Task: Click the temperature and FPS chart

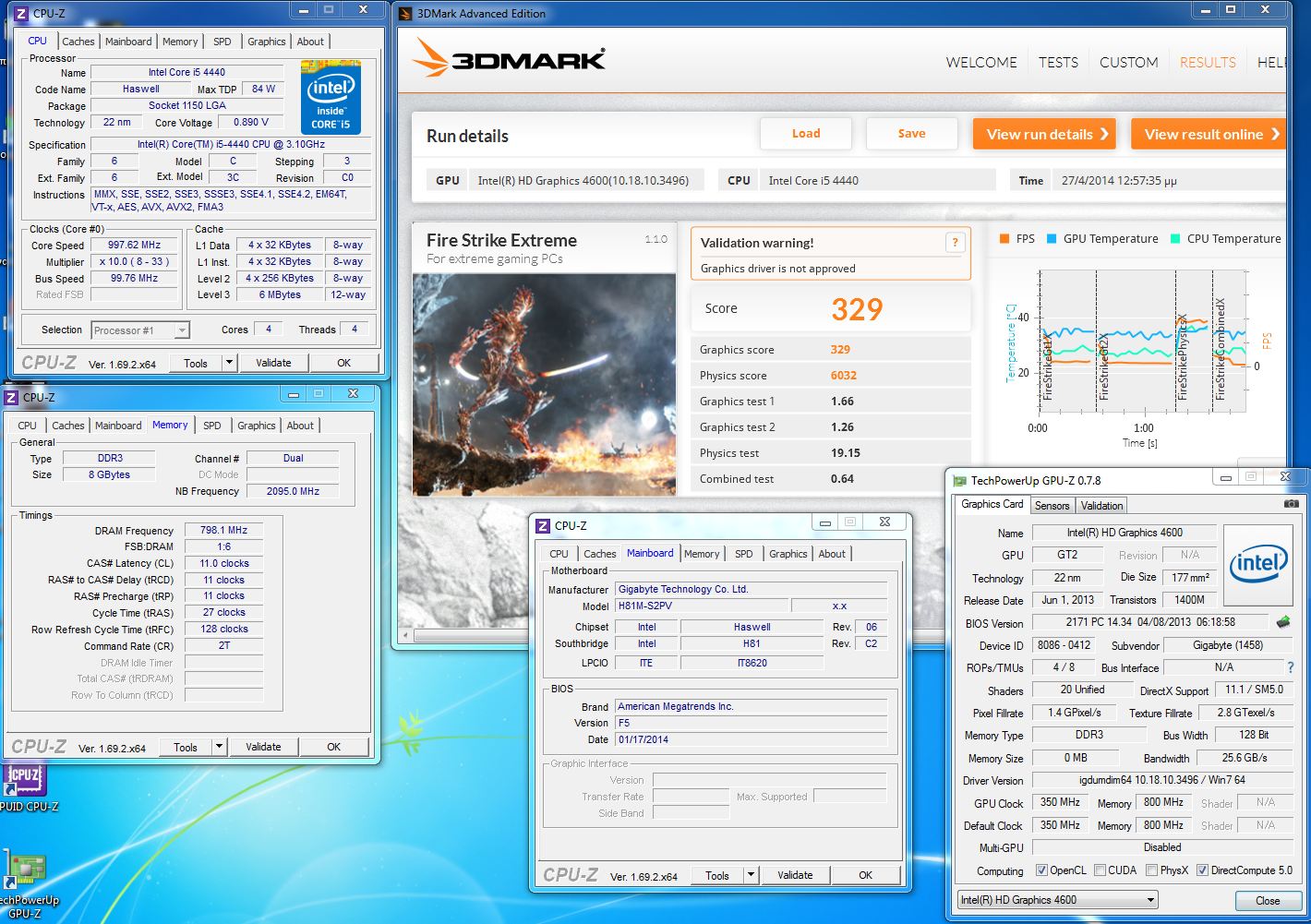Action: point(1141,342)
